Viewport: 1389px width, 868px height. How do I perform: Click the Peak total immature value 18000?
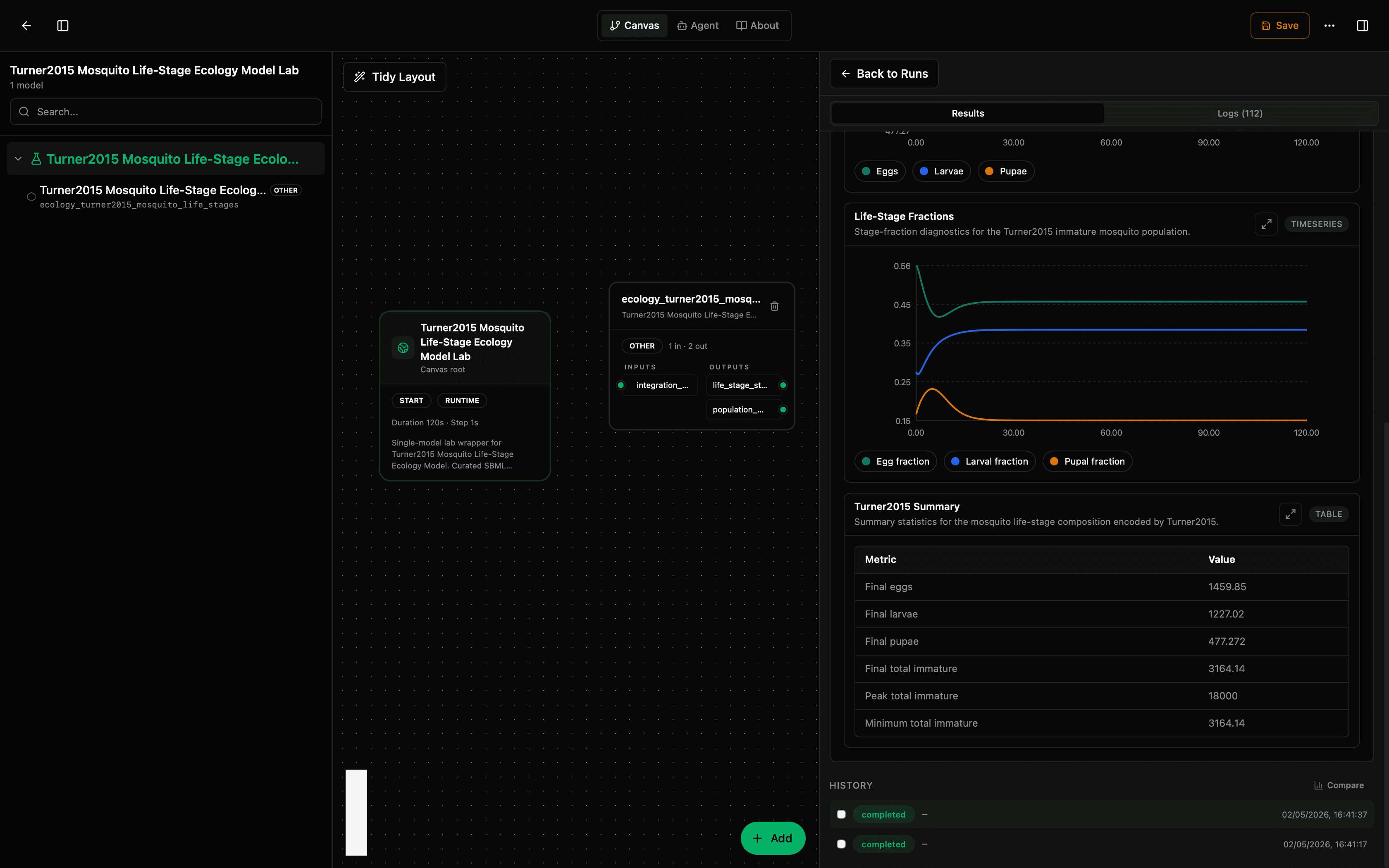point(1222,696)
